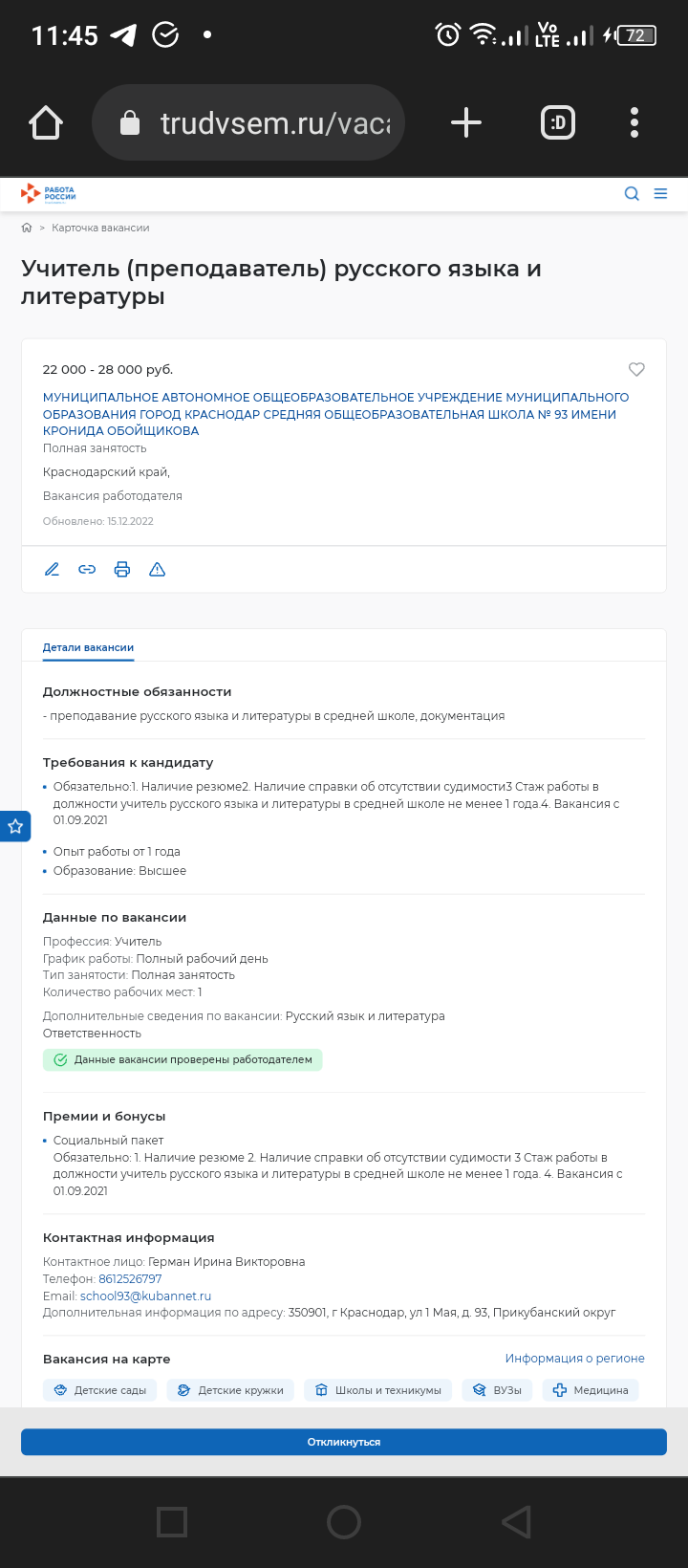Toggle Детские сады map filter
The image size is (688, 1568).
click(100, 1390)
